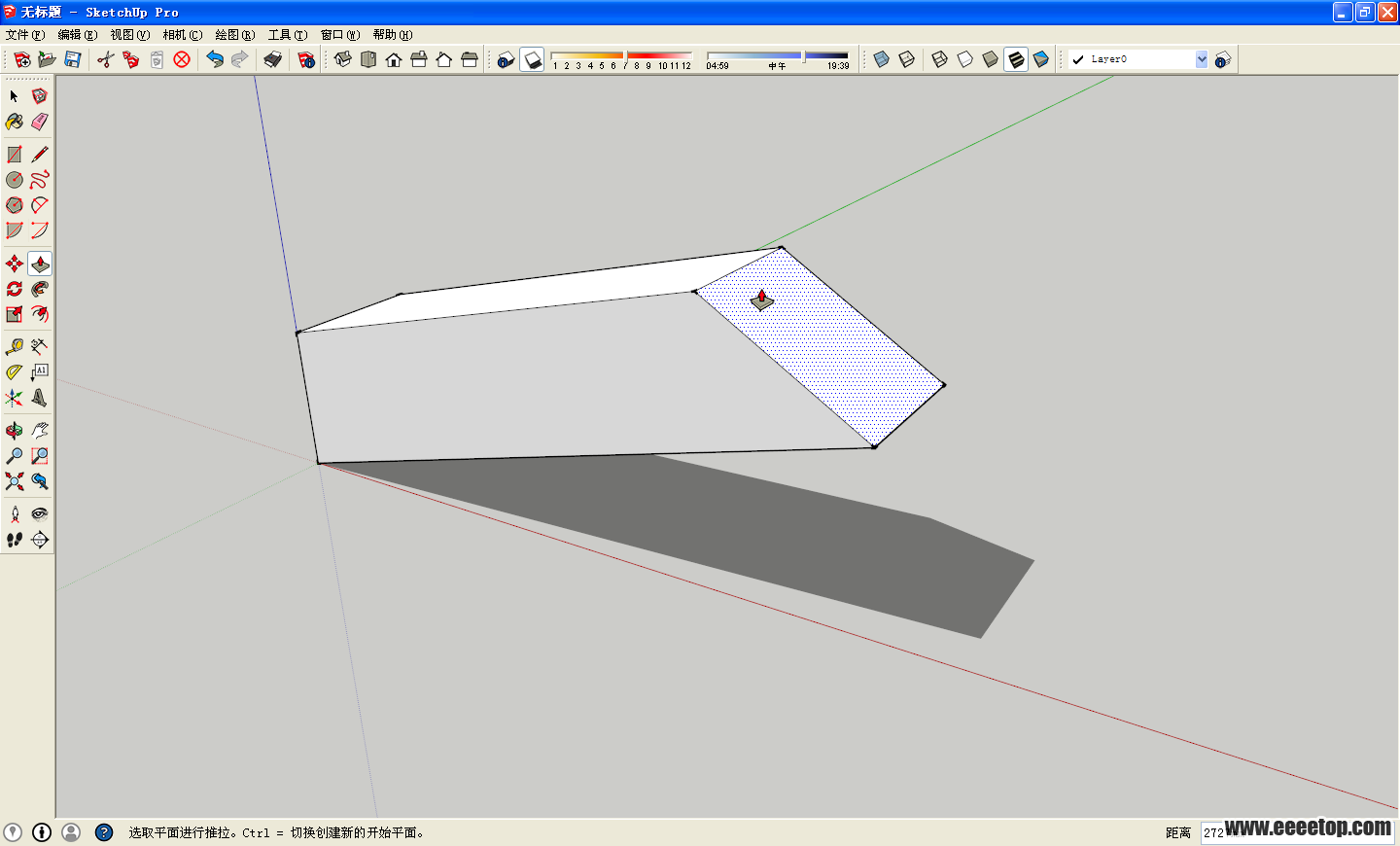This screenshot has height=846, width=1400.
Task: Click the Text label tool (A1)
Action: point(40,372)
